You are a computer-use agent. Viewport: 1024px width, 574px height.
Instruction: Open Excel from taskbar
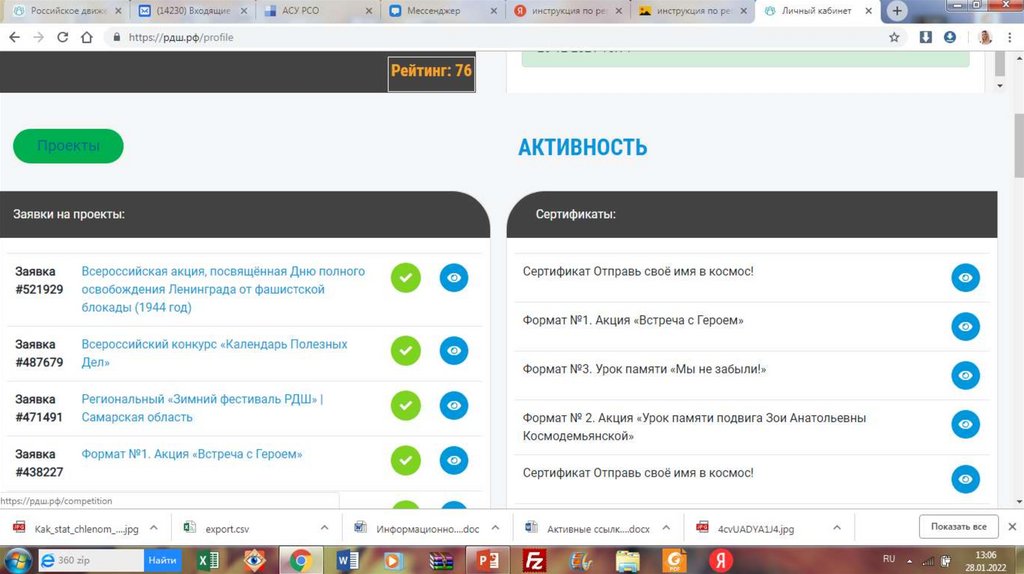point(209,560)
